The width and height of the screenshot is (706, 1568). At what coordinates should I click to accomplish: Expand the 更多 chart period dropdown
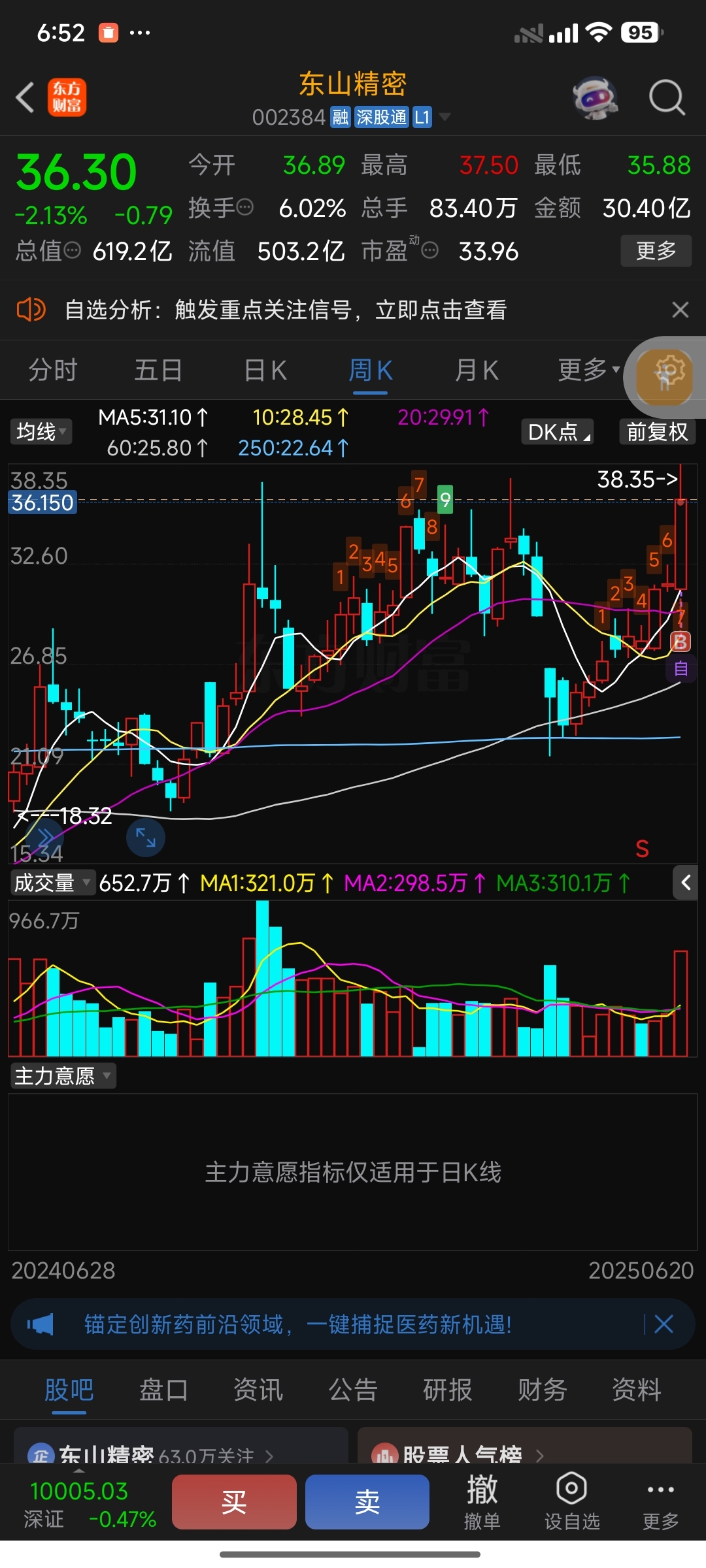tap(588, 370)
